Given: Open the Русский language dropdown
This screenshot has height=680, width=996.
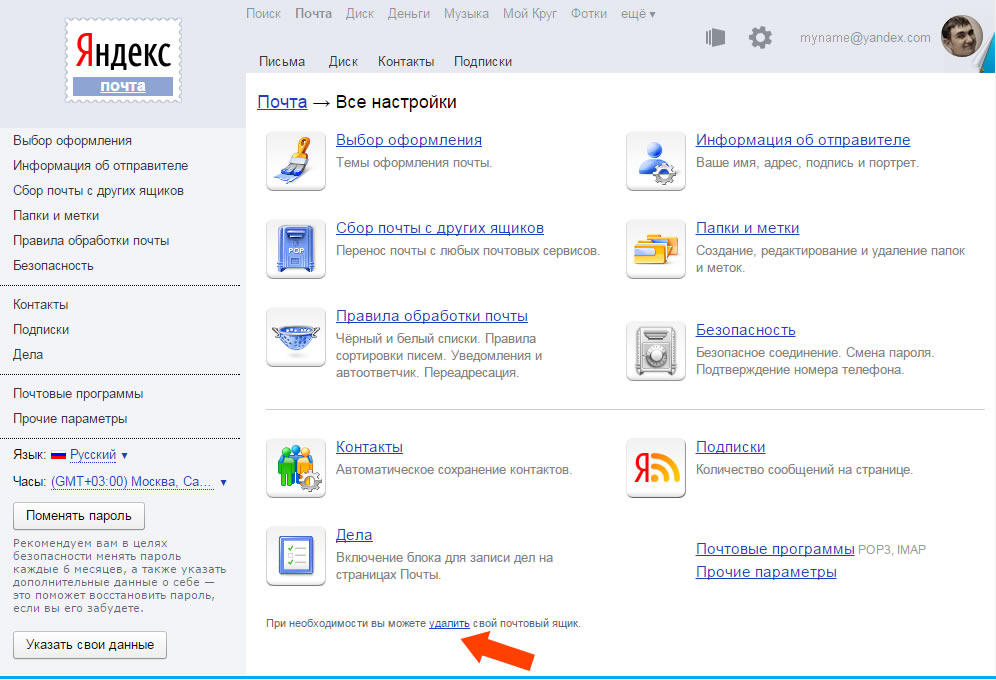Looking at the screenshot, I should tap(98, 455).
